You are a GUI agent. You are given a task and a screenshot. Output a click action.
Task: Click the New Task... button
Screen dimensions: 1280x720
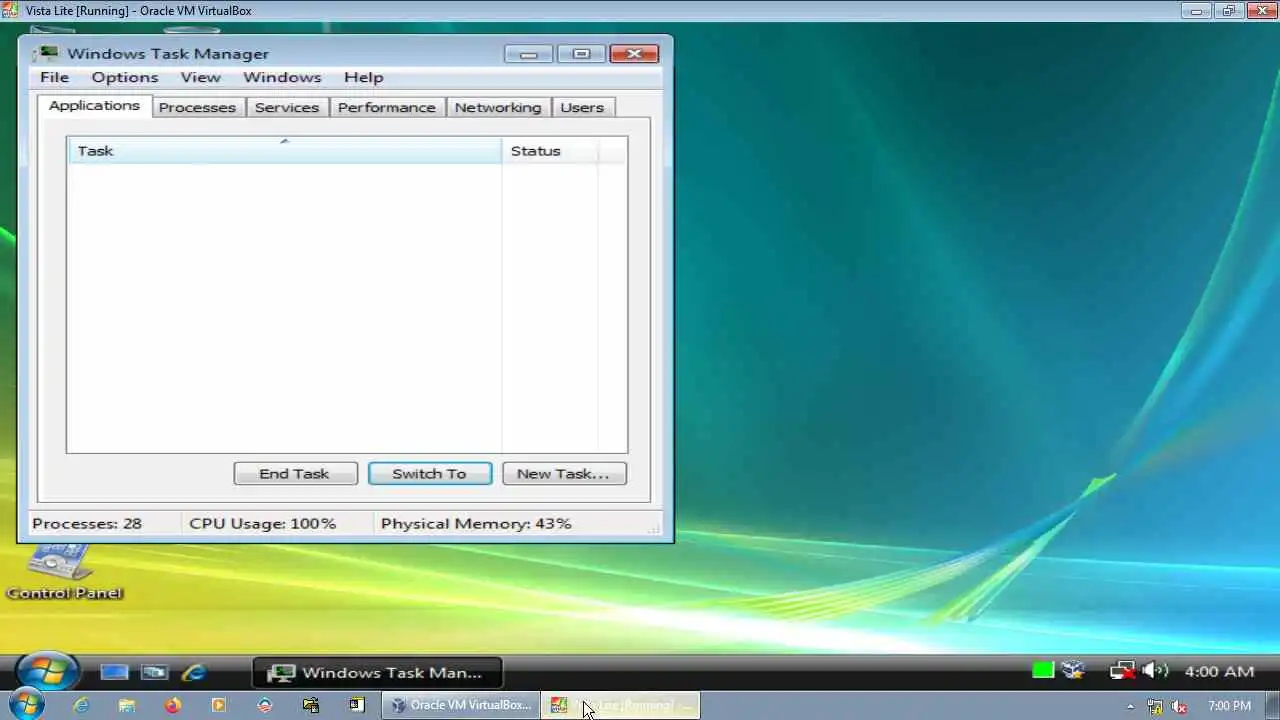click(x=564, y=473)
